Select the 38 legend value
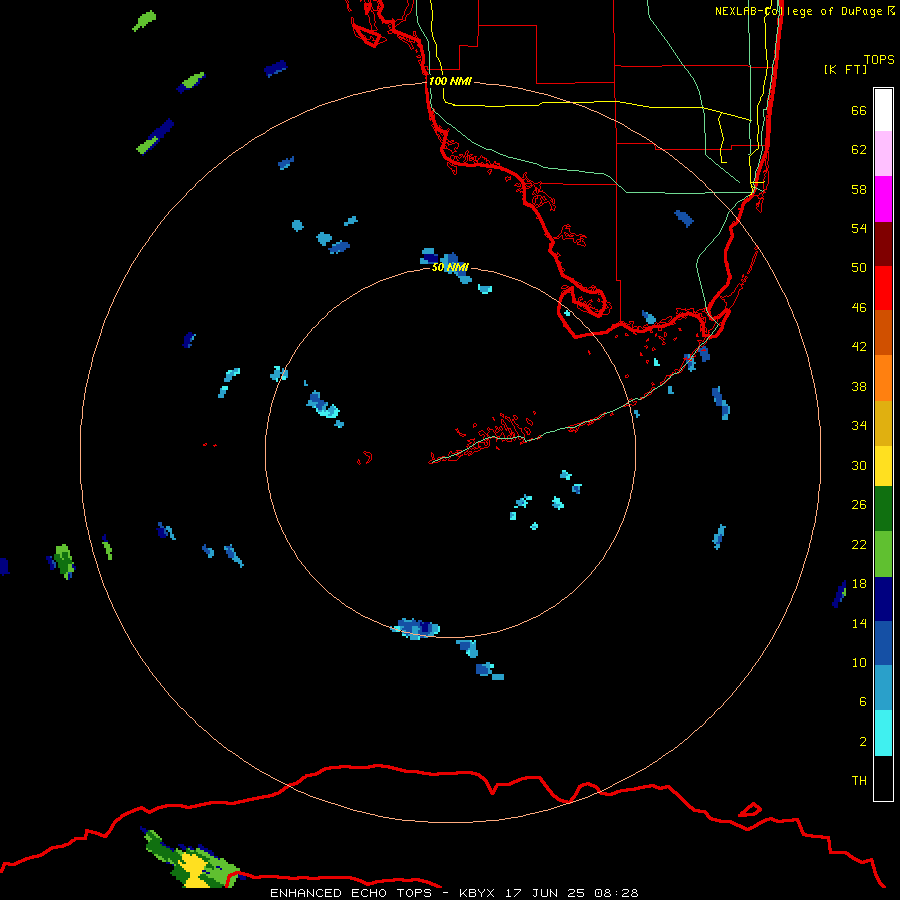Image resolution: width=900 pixels, height=900 pixels. tap(859, 386)
